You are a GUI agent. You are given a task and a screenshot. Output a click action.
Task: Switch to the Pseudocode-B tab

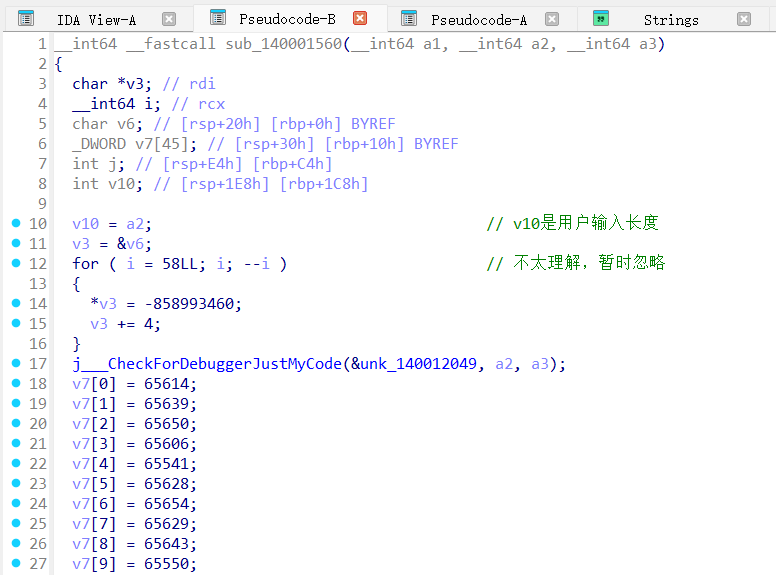click(288, 19)
